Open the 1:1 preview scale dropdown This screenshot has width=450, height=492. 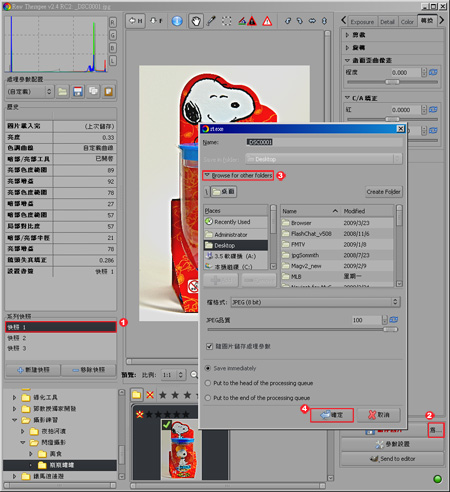(173, 375)
